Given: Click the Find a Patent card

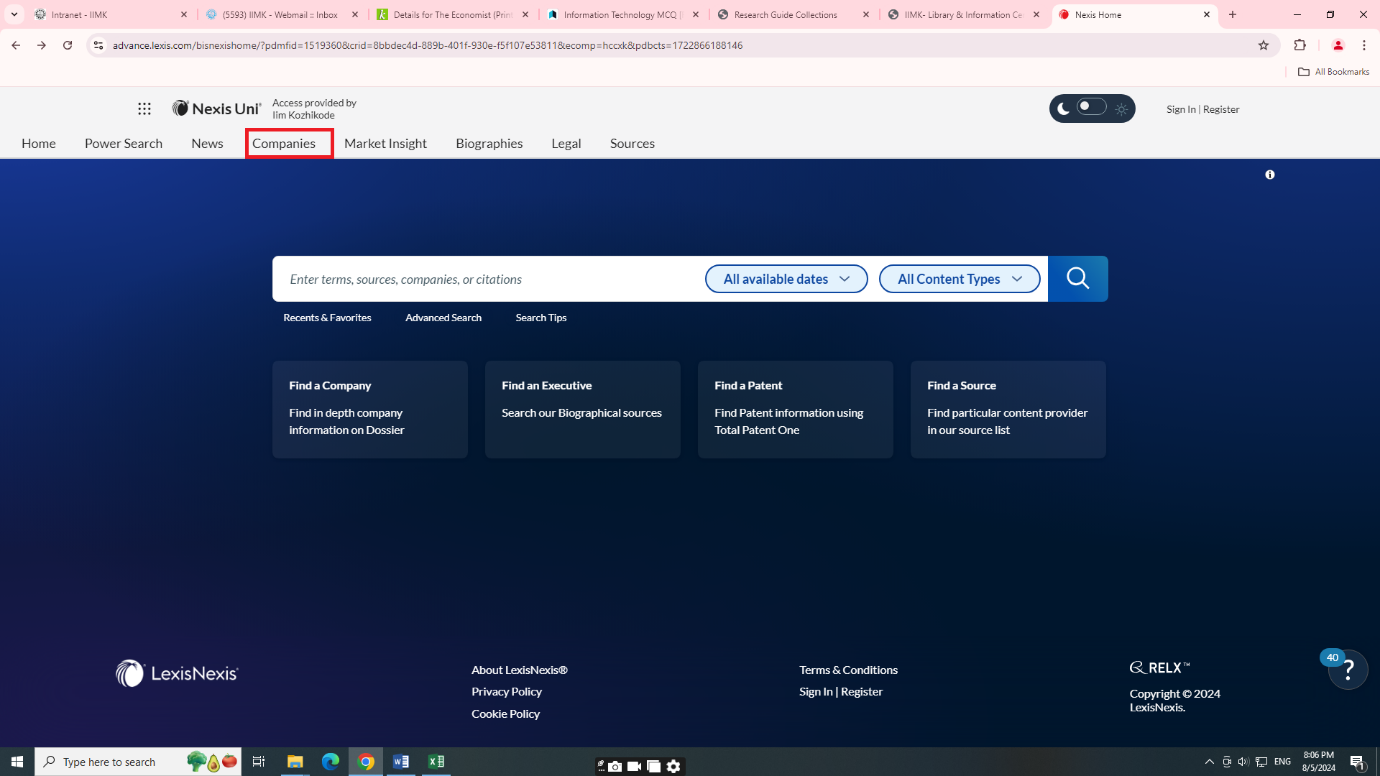Looking at the screenshot, I should pyautogui.click(x=795, y=409).
